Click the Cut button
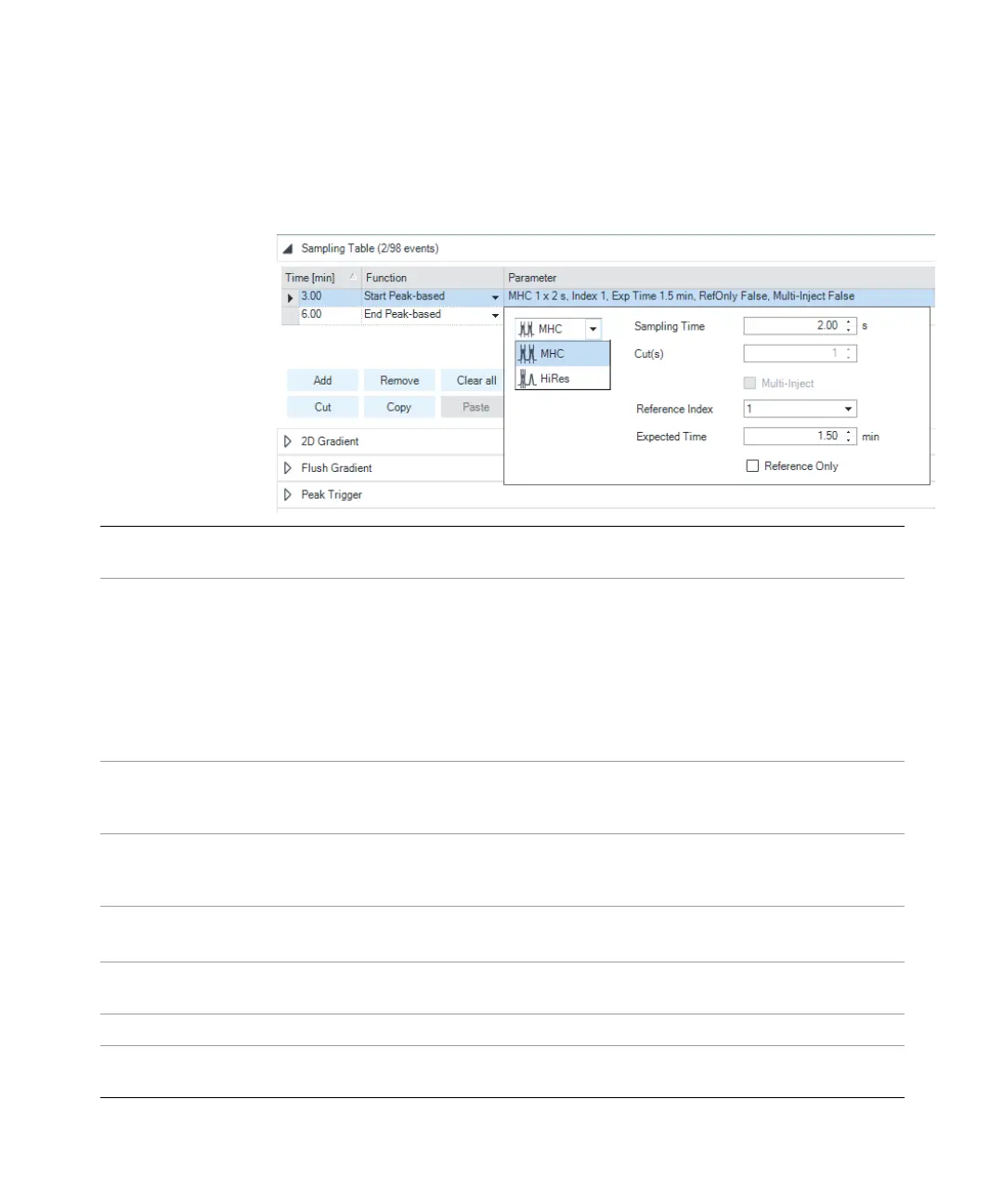Viewport: 1003px width, 1204px height. click(x=322, y=408)
